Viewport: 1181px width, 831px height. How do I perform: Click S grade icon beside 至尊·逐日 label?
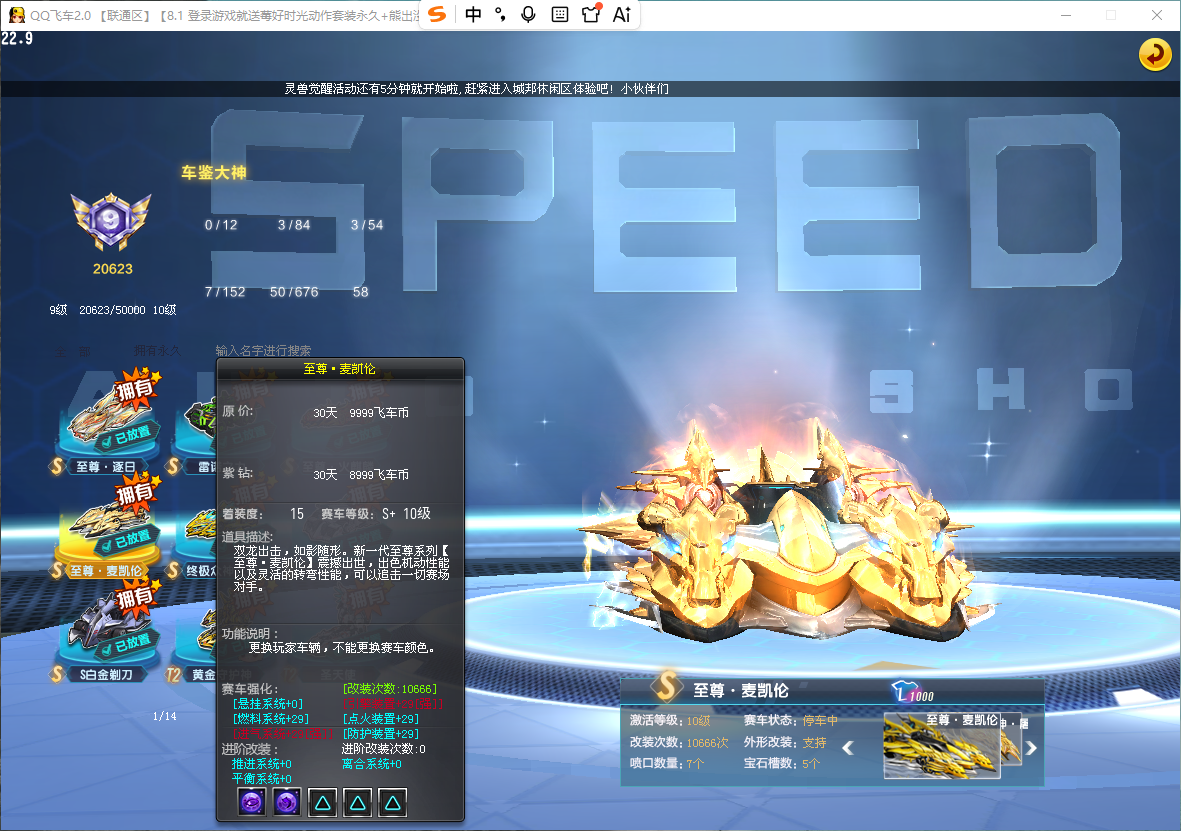point(56,466)
